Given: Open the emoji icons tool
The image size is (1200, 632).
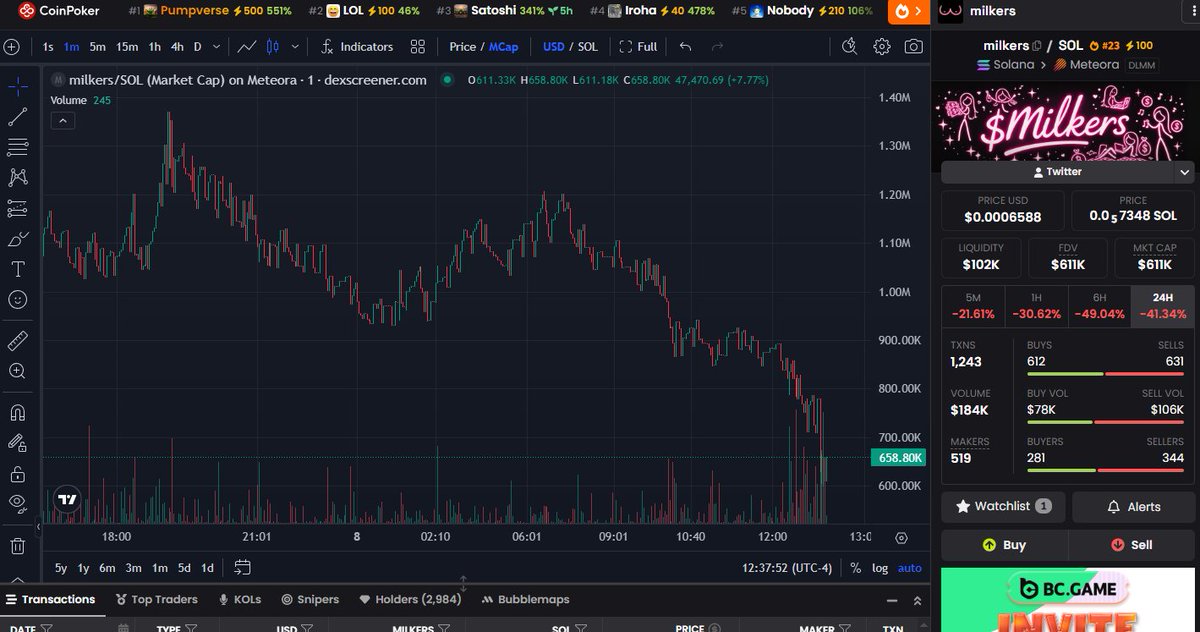Looking at the screenshot, I should point(17,299).
